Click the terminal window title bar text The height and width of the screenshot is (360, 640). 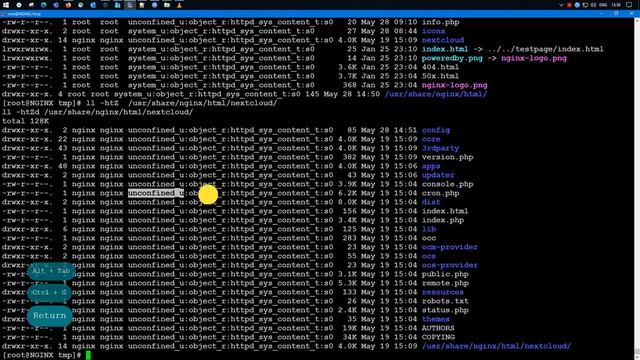[24, 14]
